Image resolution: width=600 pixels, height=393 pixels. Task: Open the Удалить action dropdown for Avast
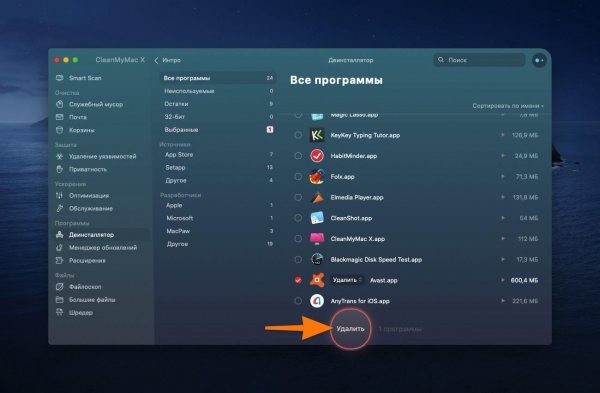click(347, 280)
